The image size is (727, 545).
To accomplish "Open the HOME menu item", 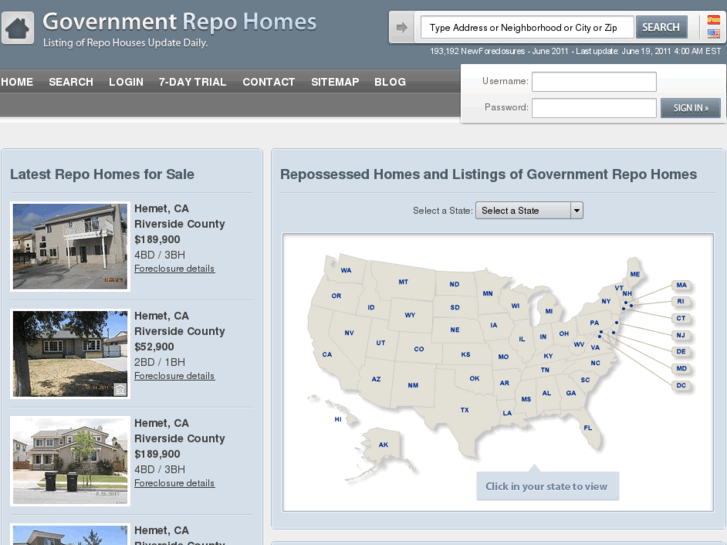I will (x=17, y=82).
